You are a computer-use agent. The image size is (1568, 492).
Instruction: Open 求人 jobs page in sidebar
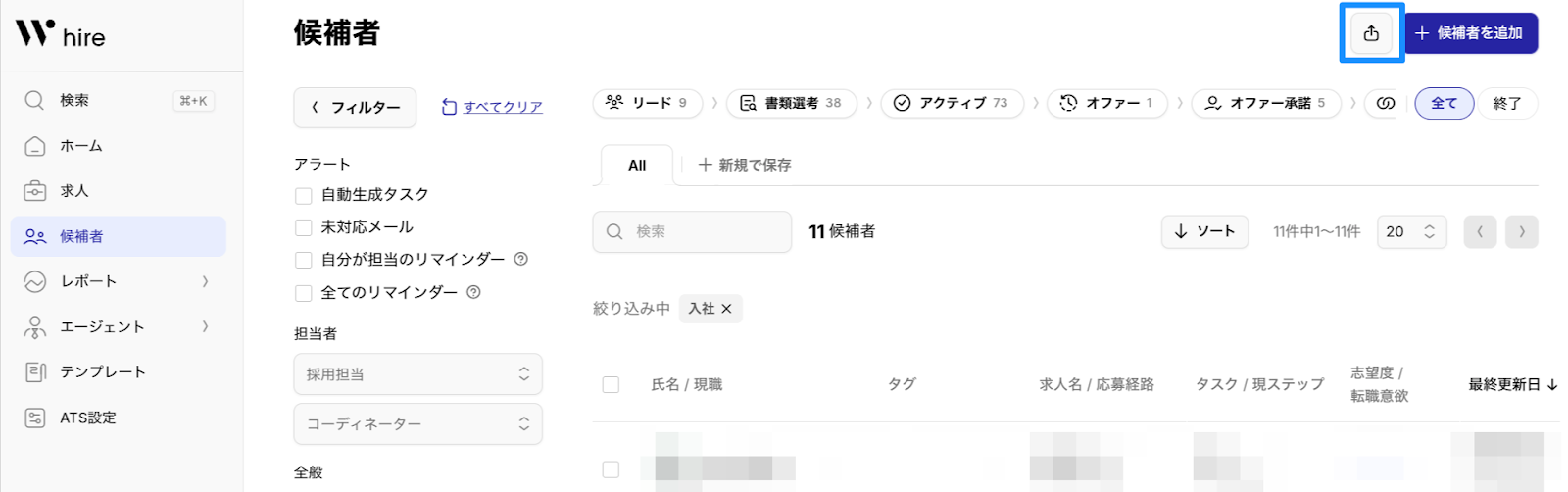click(73, 191)
